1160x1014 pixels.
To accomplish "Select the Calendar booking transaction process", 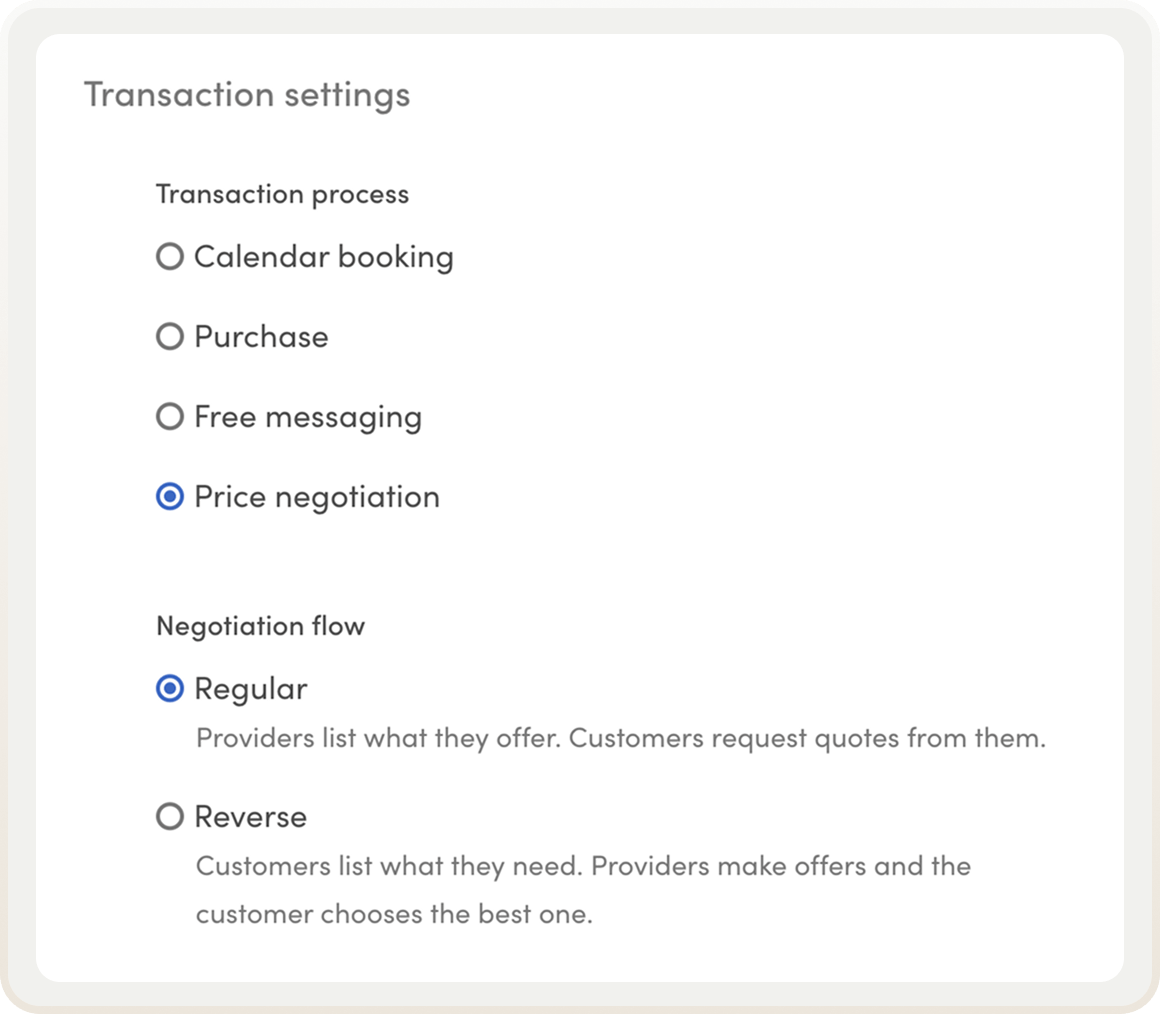I will (x=170, y=256).
